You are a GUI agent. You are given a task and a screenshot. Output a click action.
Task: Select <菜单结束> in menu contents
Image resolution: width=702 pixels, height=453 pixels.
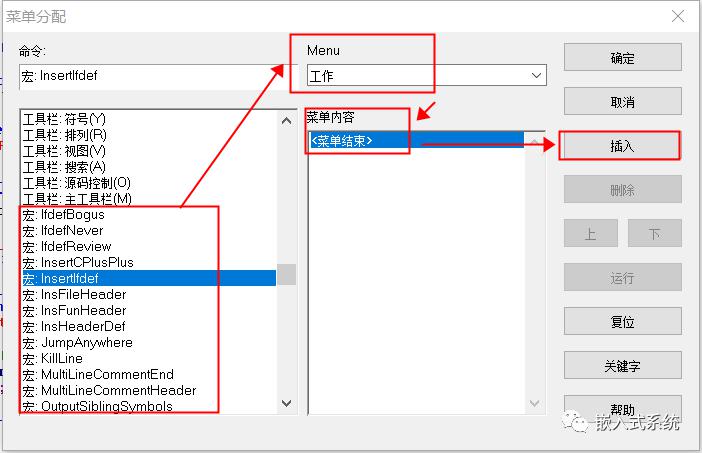click(416, 141)
